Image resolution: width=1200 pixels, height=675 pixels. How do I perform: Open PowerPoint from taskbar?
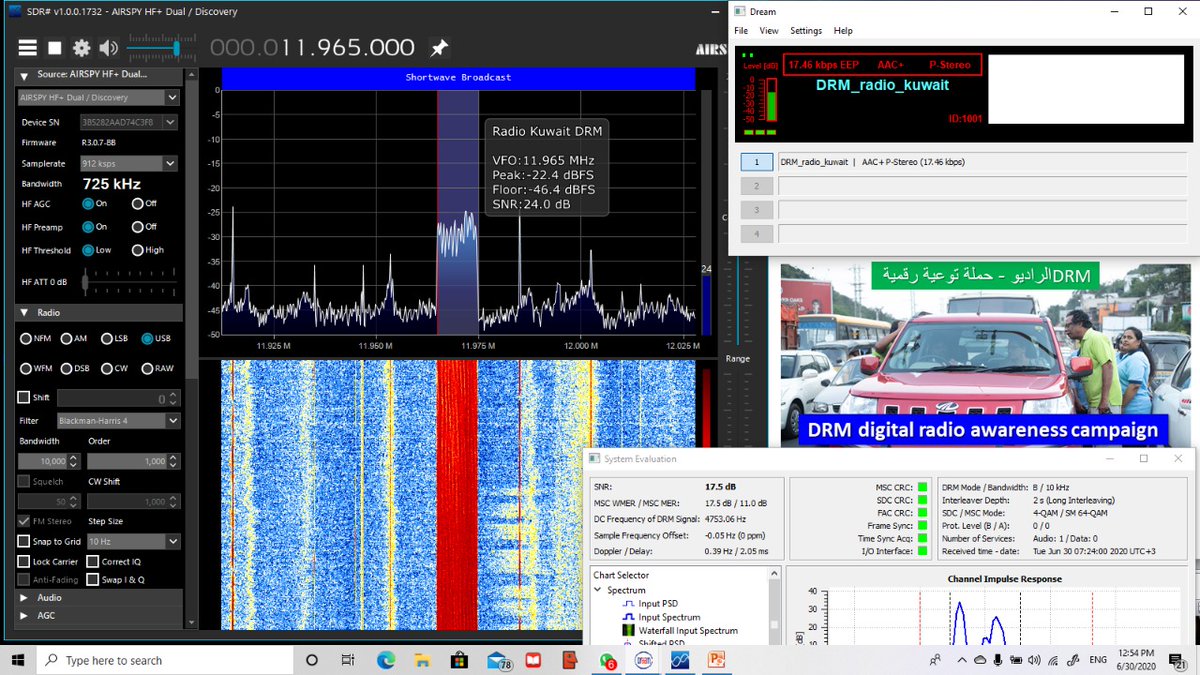click(x=717, y=660)
